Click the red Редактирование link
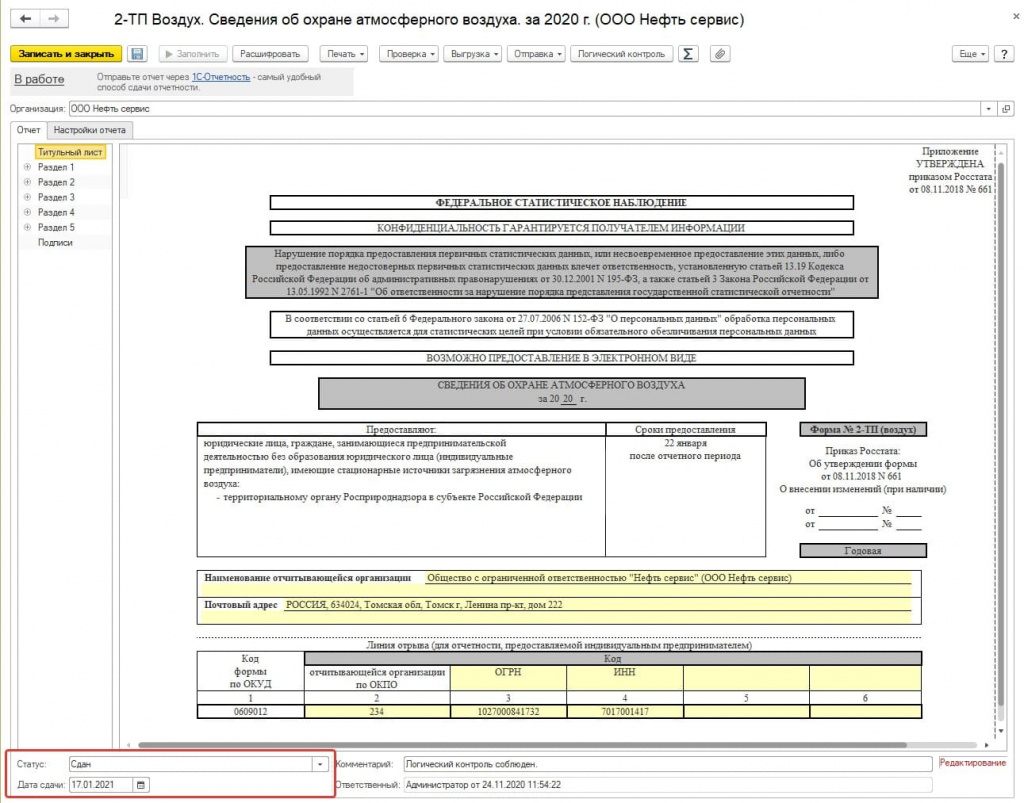Viewport: 1024px width, 803px height. click(x=972, y=763)
